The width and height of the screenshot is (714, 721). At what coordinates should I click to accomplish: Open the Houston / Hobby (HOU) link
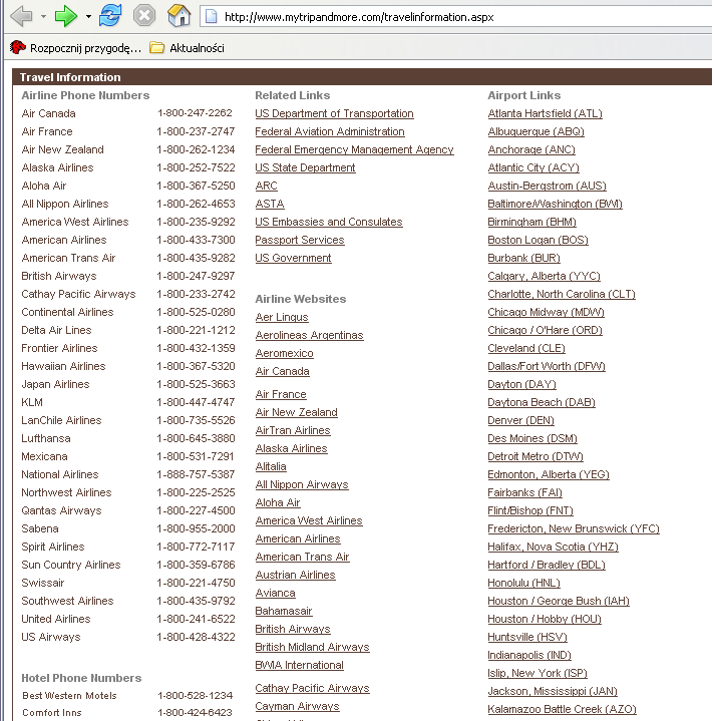[544, 619]
